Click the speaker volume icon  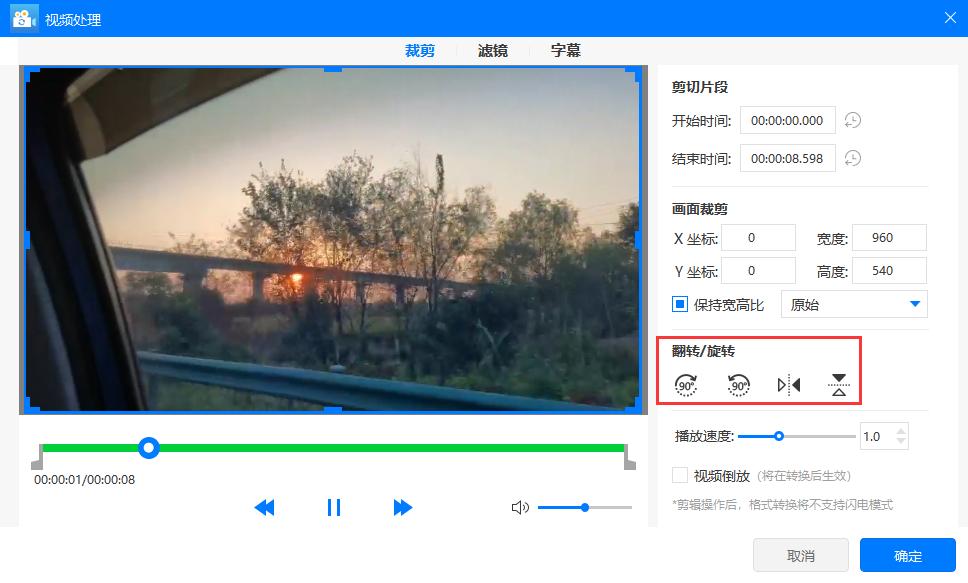coord(520,508)
